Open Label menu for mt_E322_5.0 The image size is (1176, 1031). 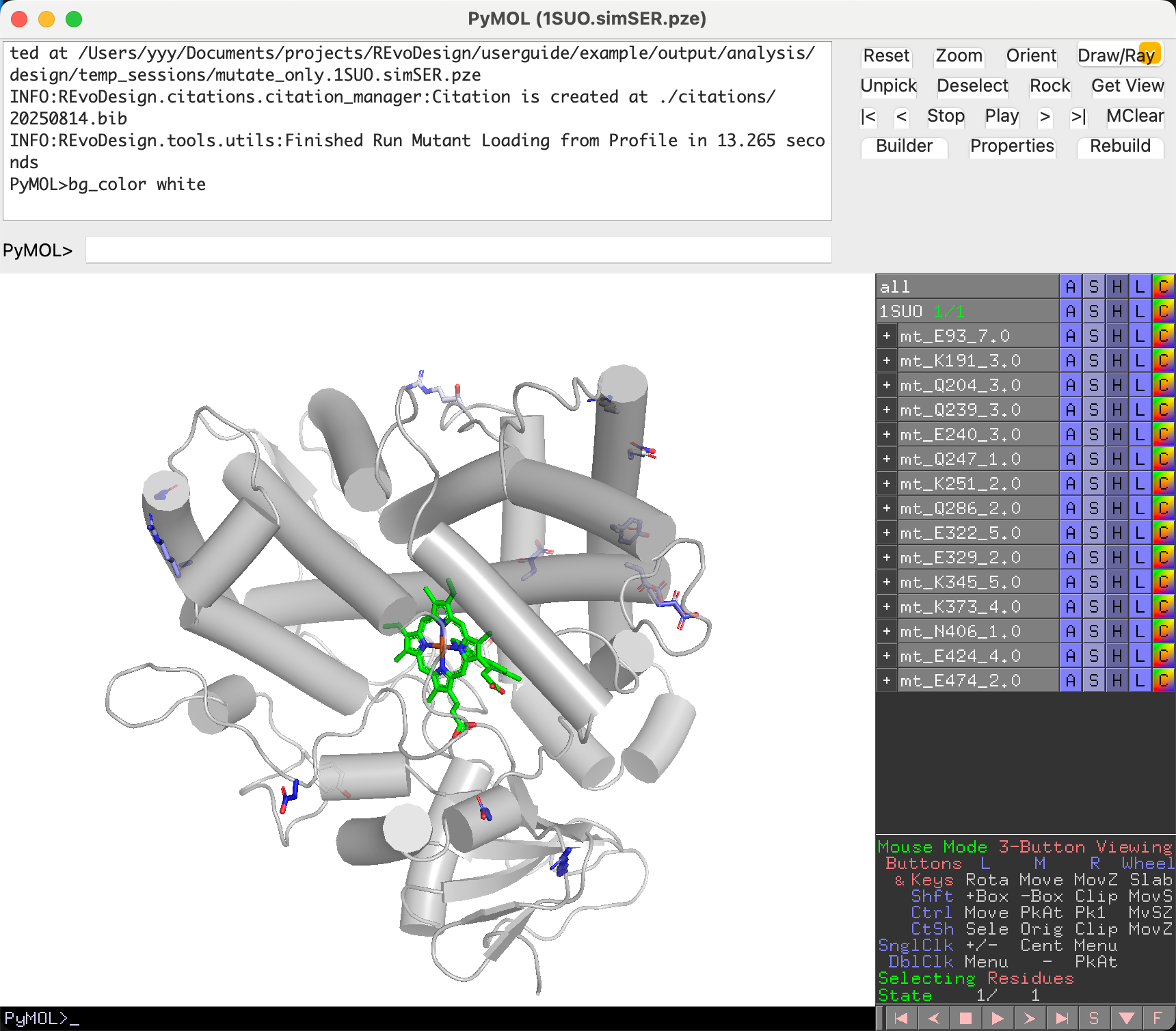1140,533
